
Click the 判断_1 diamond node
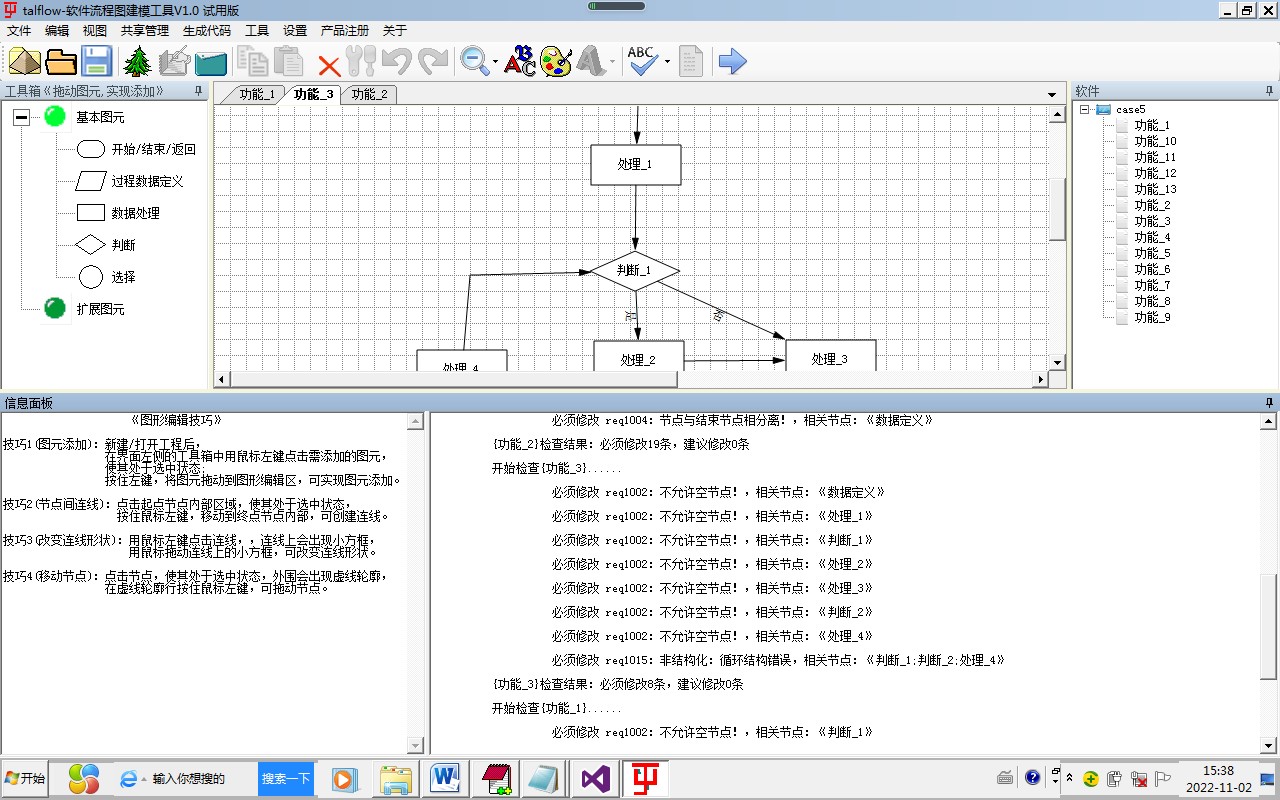634,270
